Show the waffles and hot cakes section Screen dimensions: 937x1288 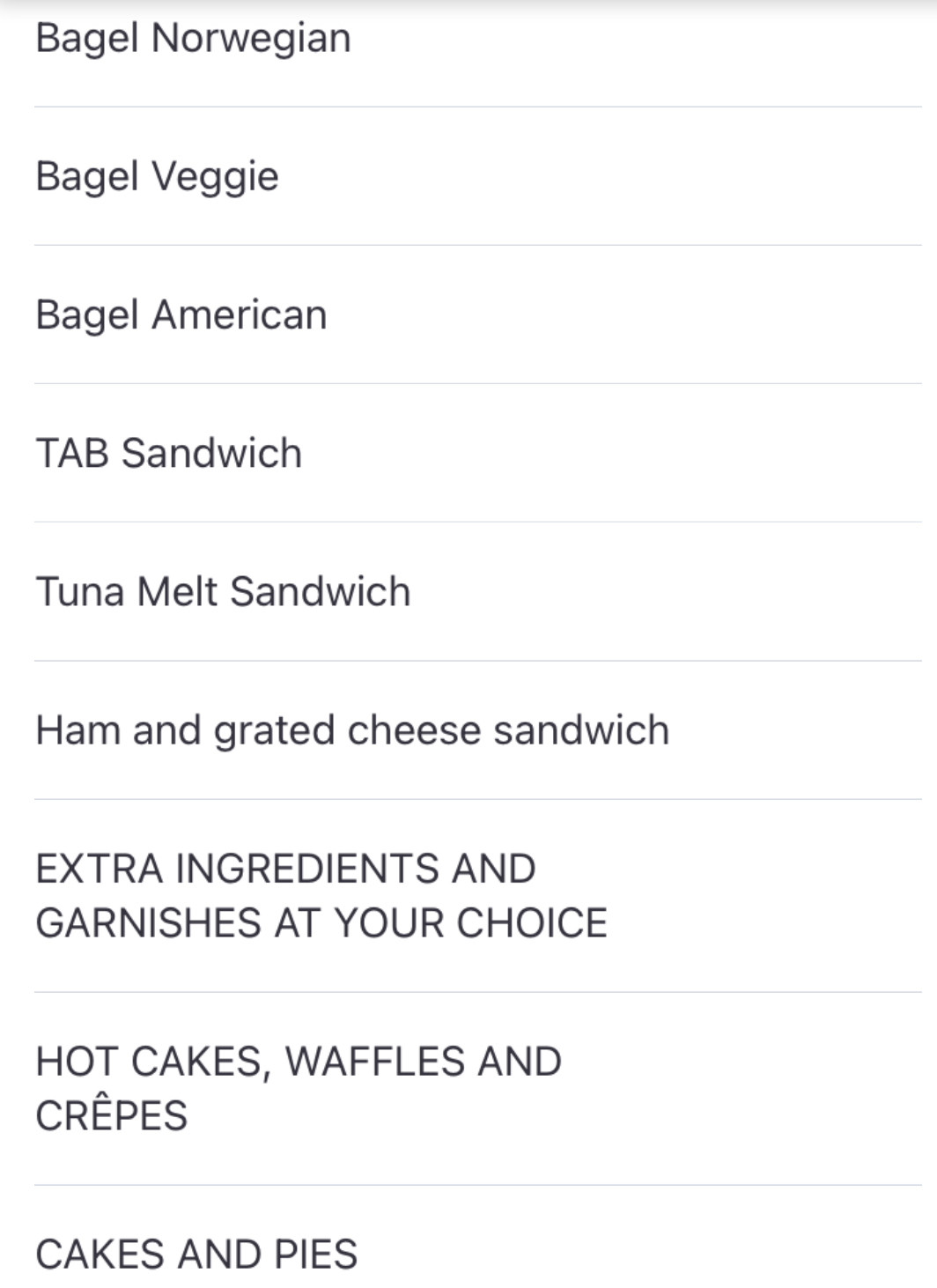pos(298,1062)
